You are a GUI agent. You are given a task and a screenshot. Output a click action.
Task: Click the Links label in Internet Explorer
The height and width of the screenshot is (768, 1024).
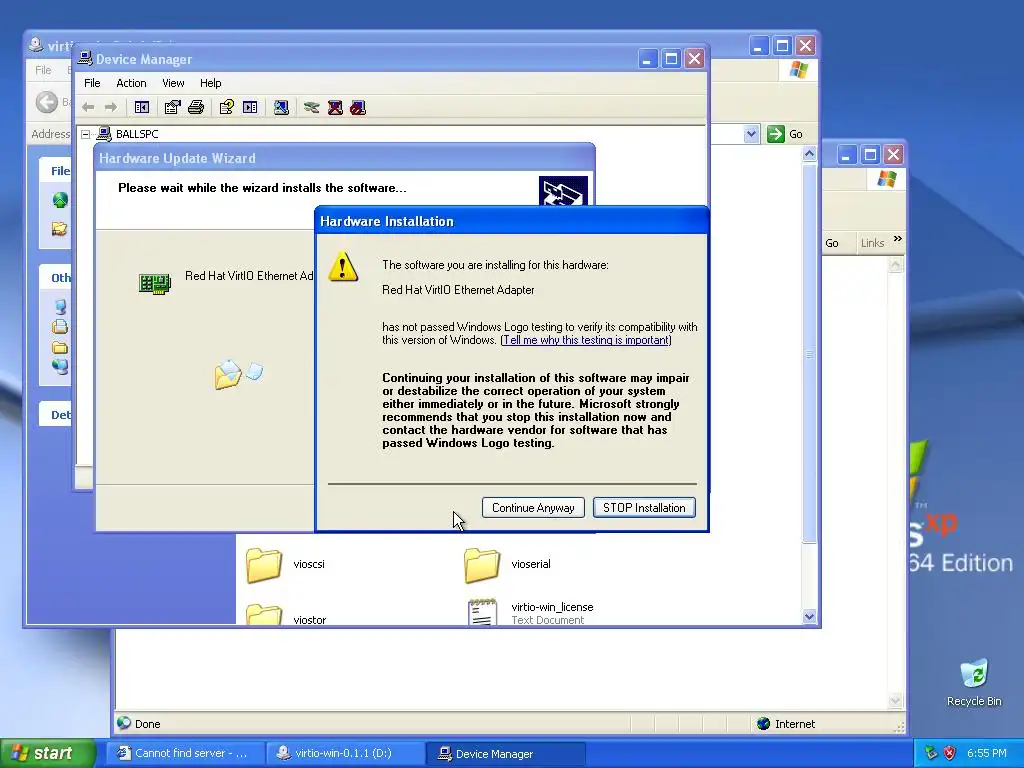872,243
